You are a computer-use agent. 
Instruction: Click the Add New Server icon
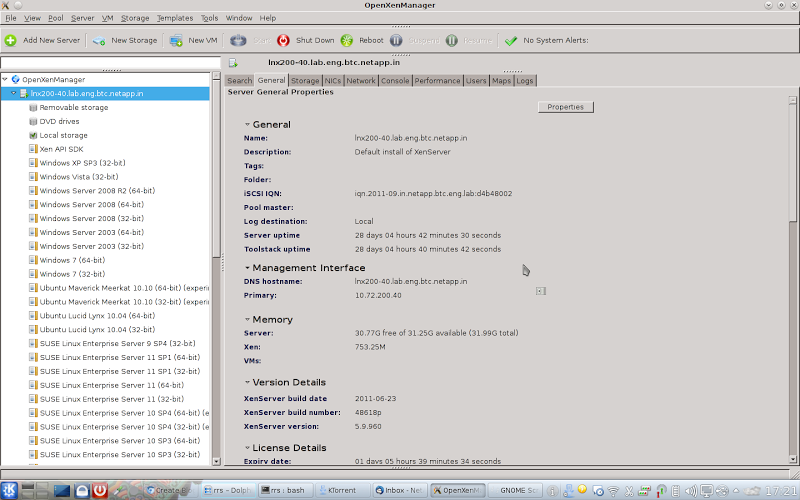[x=11, y=40]
